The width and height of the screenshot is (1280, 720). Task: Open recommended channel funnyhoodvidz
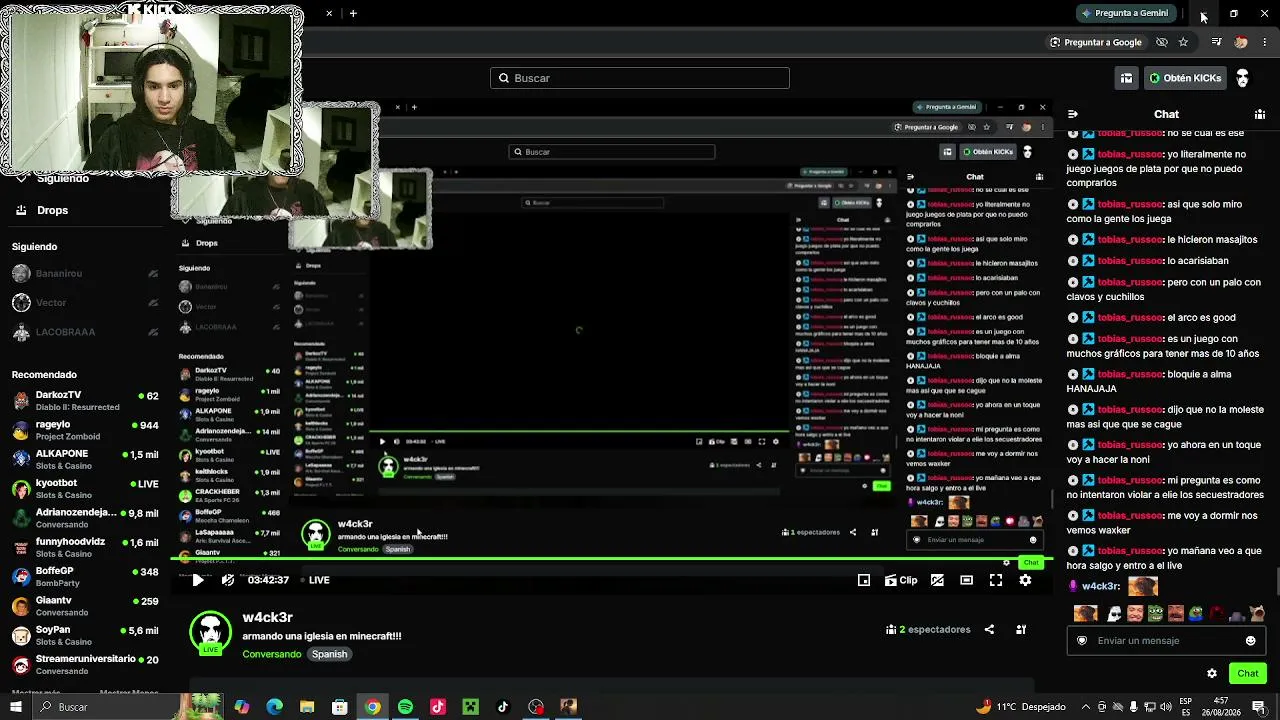point(84,547)
